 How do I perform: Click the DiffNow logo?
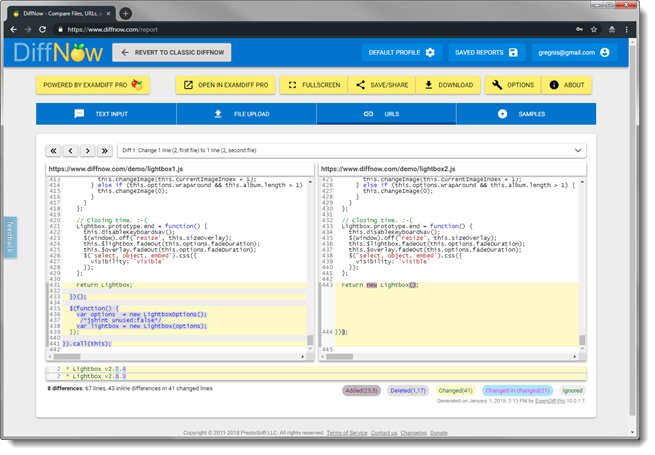(x=58, y=53)
